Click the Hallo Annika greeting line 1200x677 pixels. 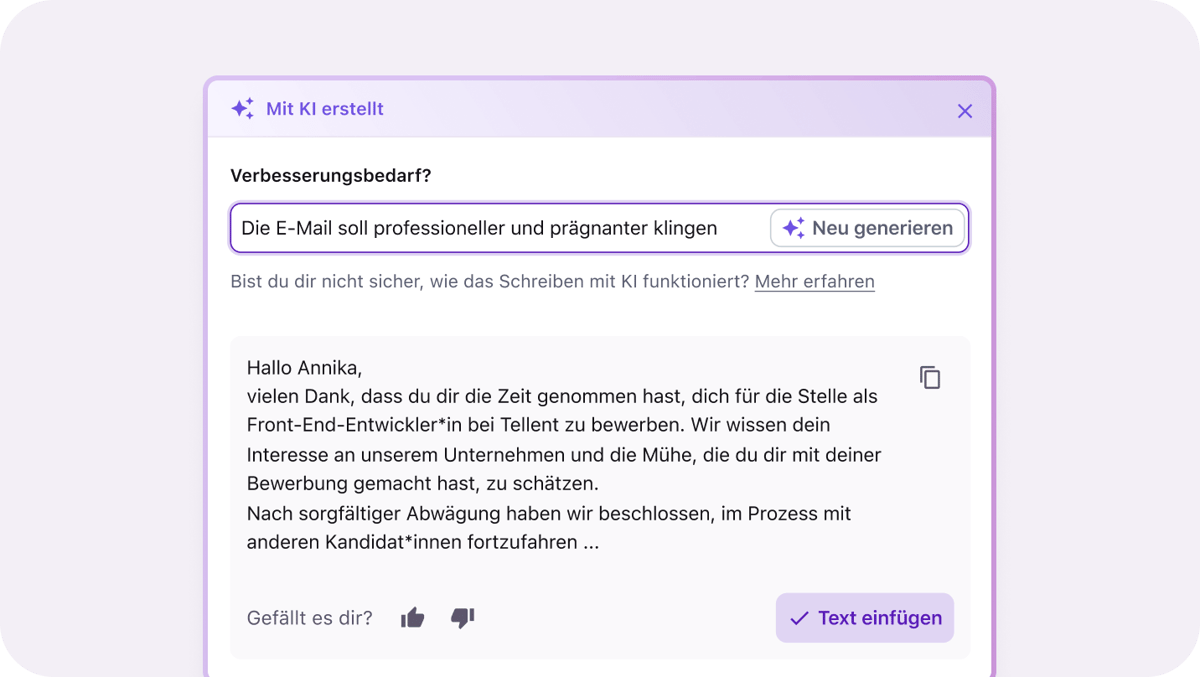(304, 367)
